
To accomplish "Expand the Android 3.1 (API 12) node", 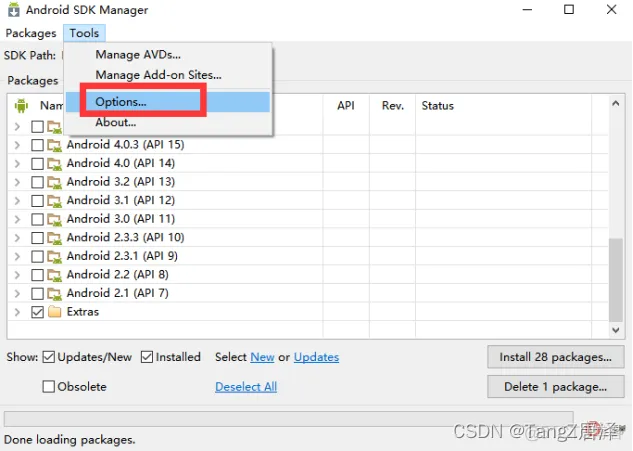I will pyautogui.click(x=17, y=201).
